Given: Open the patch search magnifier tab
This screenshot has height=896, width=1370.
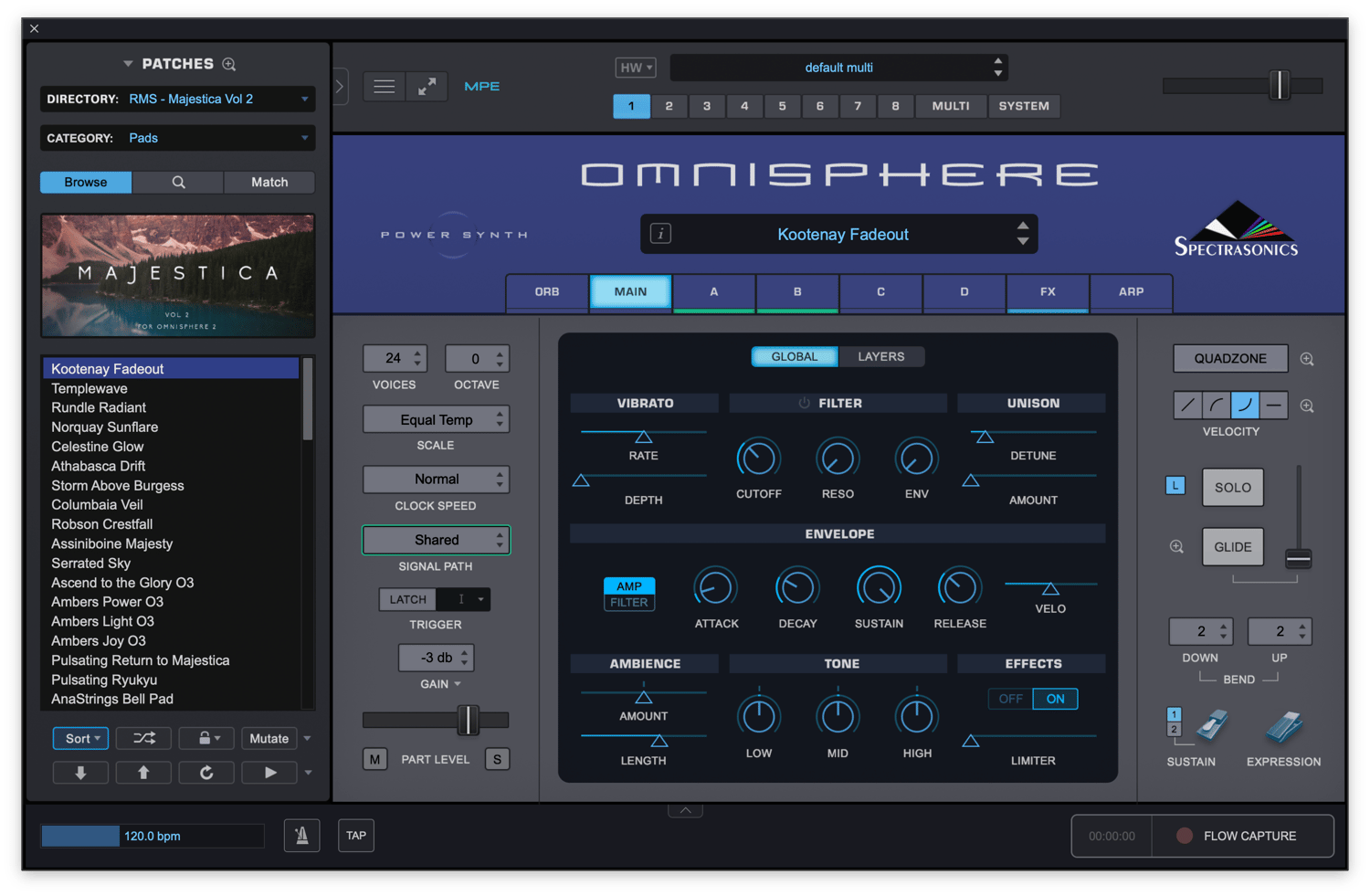Looking at the screenshot, I should (178, 183).
